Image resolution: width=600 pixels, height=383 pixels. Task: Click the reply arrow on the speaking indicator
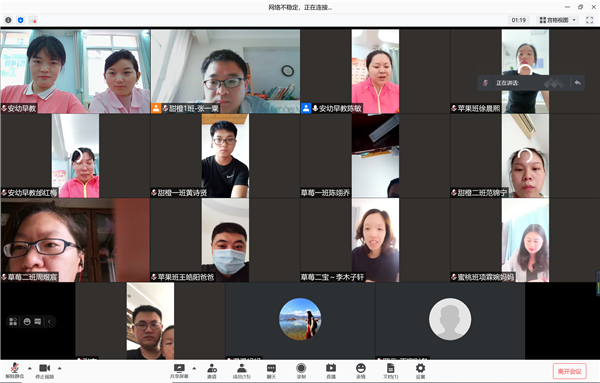(577, 83)
